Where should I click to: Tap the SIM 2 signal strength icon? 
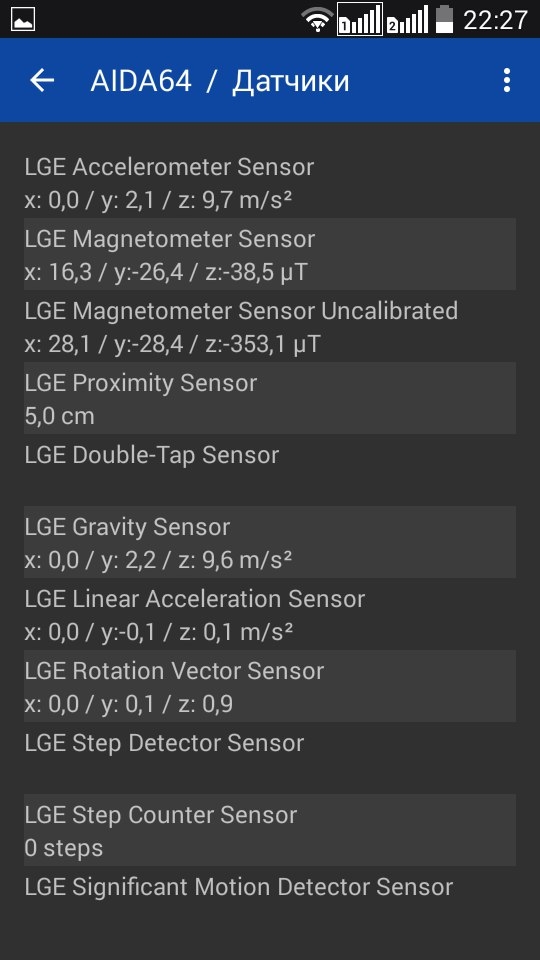pyautogui.click(x=407, y=20)
